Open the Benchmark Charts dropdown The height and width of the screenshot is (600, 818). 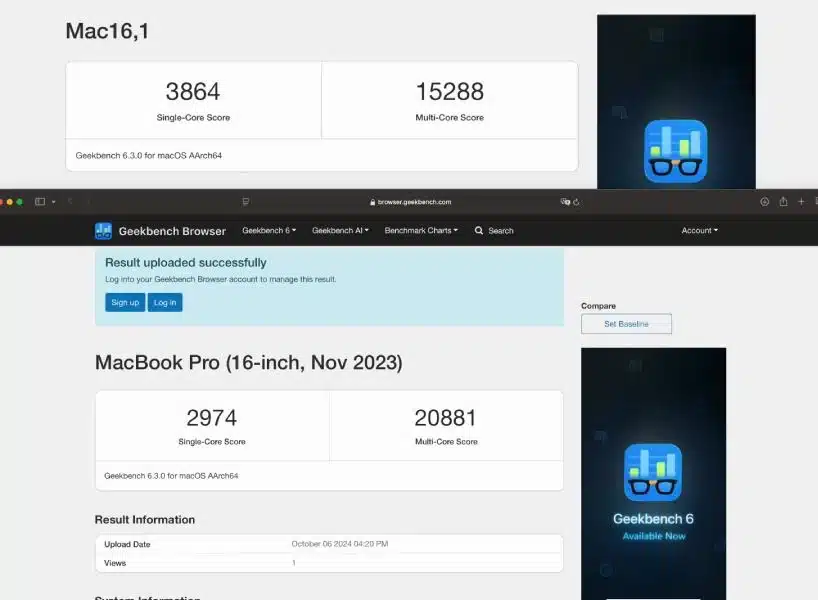click(421, 231)
